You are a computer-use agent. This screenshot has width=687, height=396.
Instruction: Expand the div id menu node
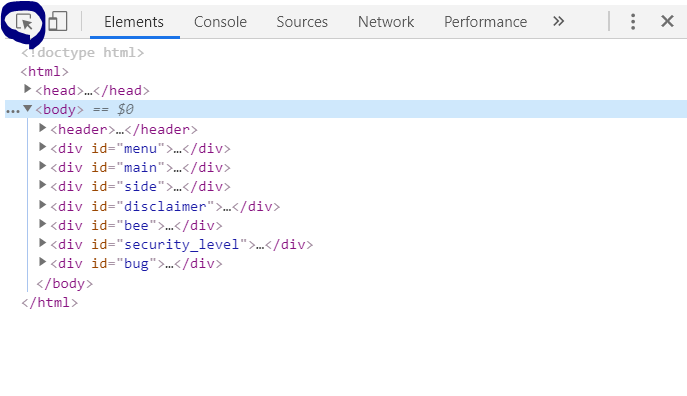click(42, 147)
